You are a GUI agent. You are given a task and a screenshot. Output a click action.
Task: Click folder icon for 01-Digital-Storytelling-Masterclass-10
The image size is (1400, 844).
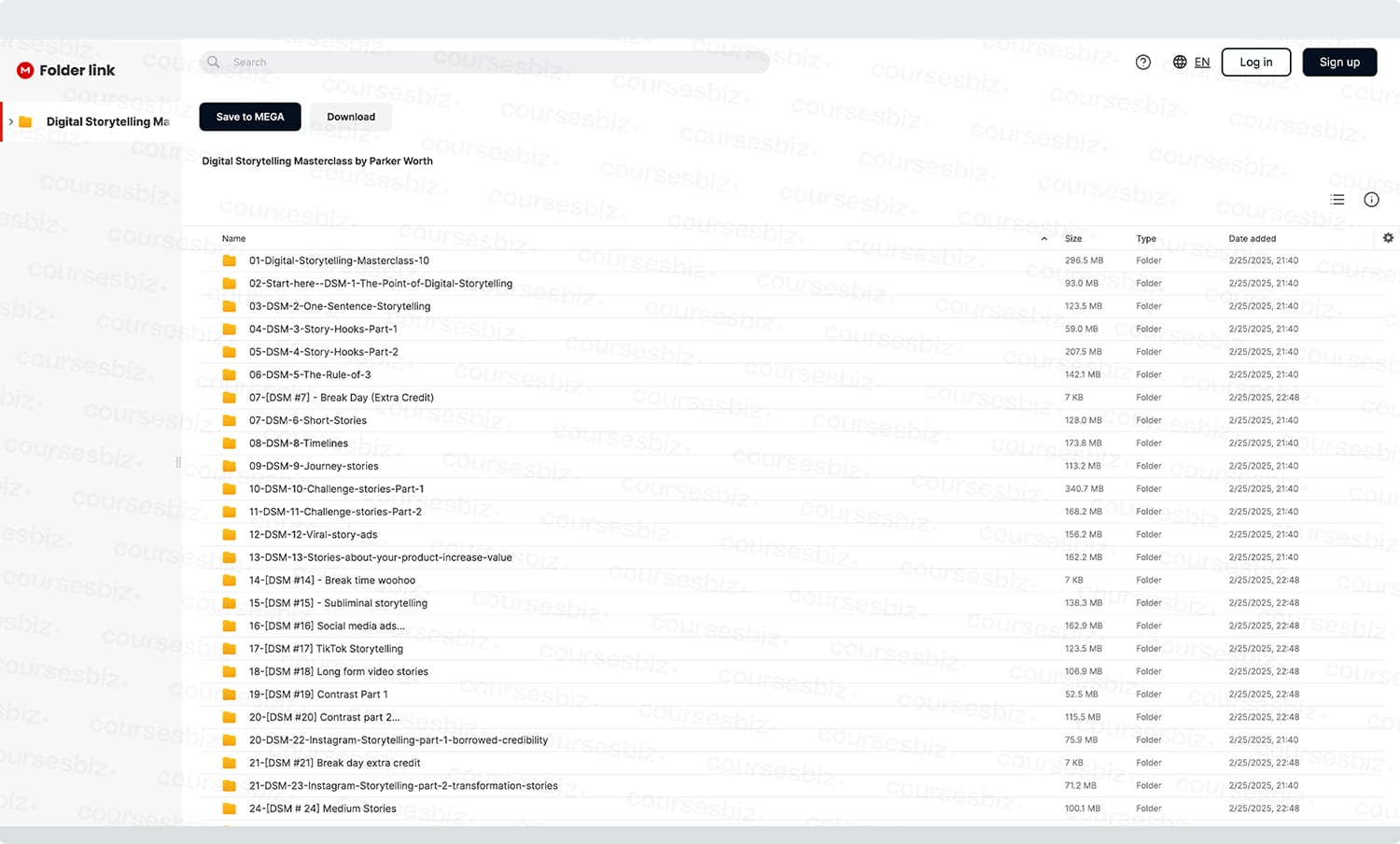[229, 260]
